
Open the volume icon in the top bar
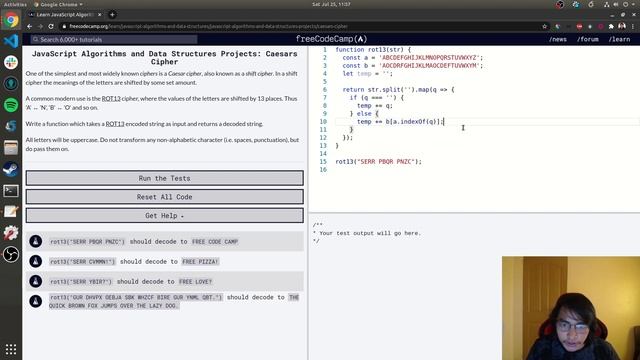[x=616, y=4]
